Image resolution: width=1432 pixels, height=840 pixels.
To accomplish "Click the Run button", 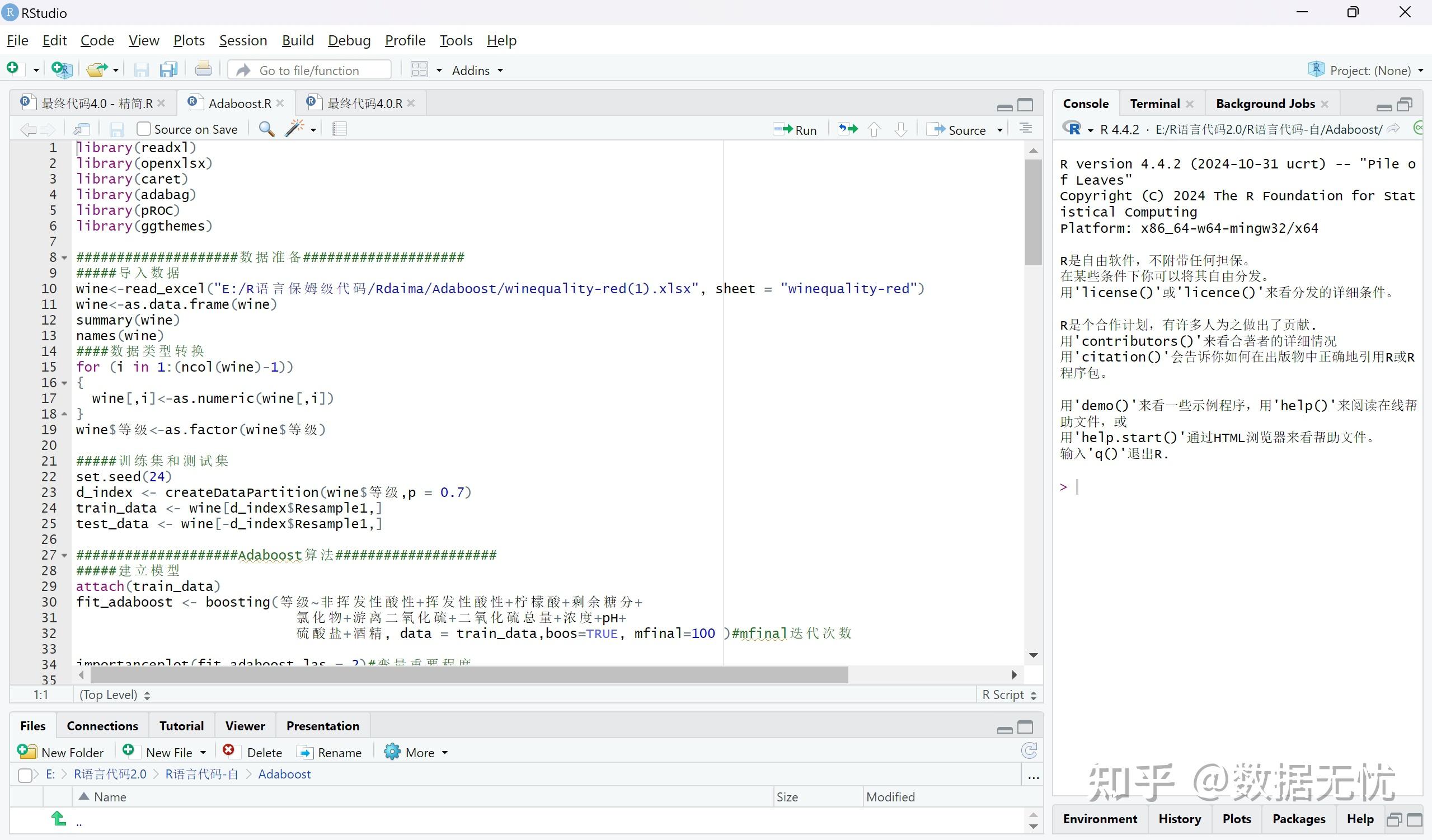I will click(795, 130).
